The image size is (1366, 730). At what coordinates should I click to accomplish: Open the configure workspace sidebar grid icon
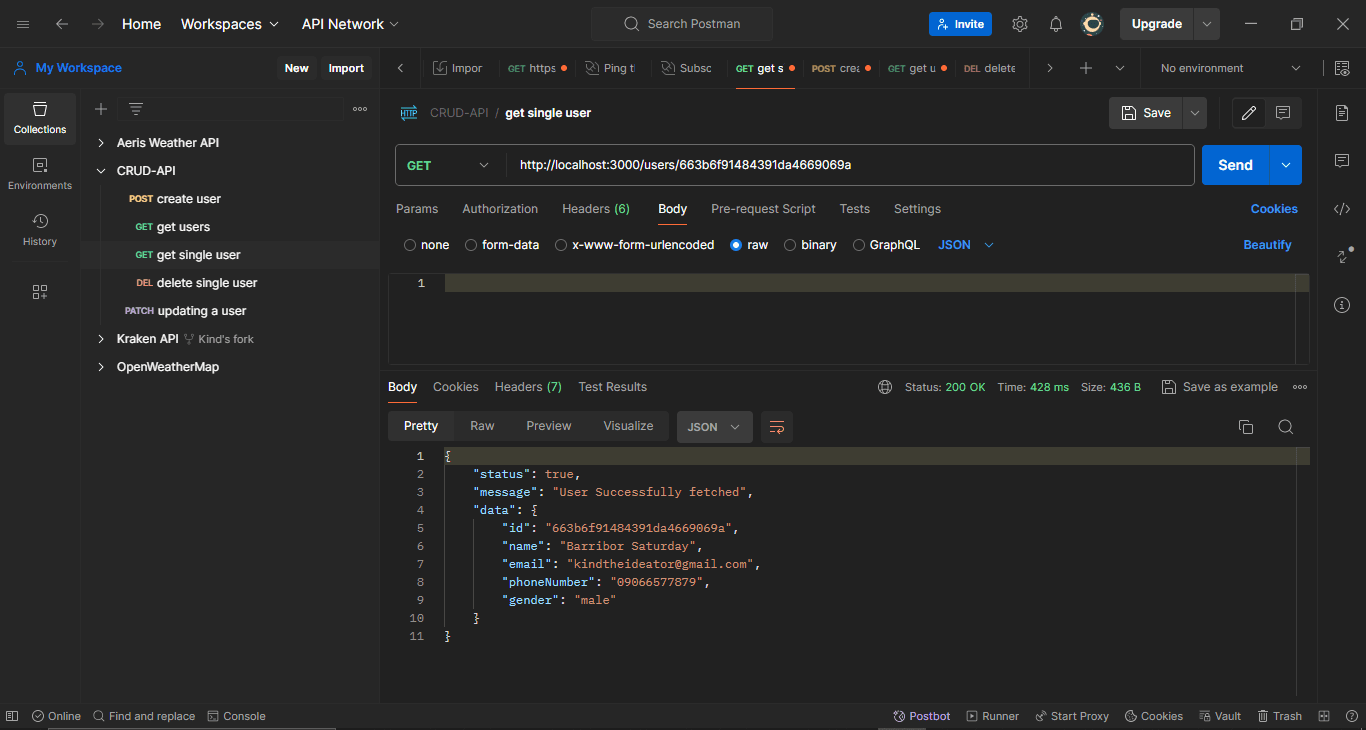pyautogui.click(x=40, y=292)
